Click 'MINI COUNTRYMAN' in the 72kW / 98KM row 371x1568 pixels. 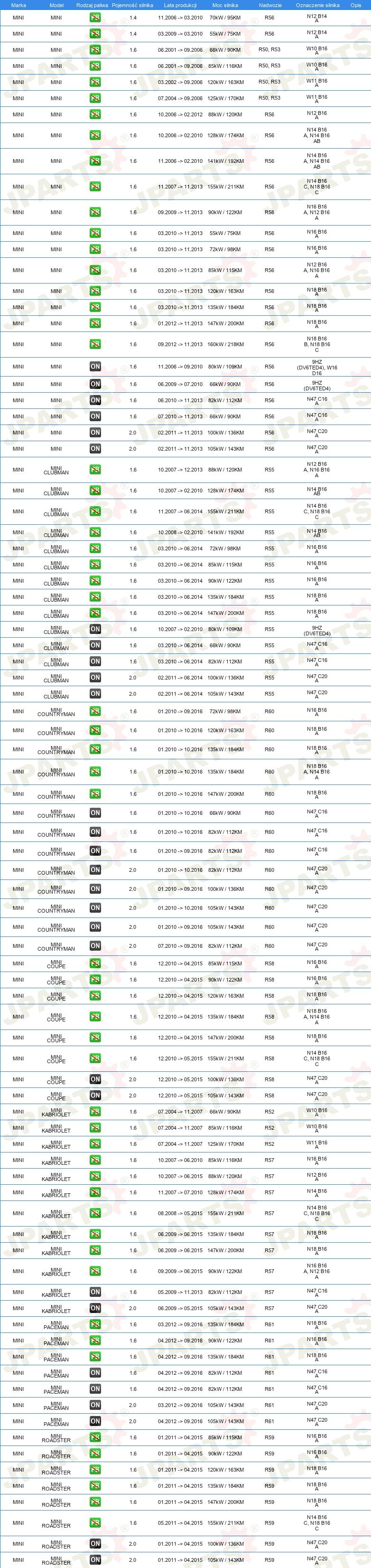pos(56,712)
